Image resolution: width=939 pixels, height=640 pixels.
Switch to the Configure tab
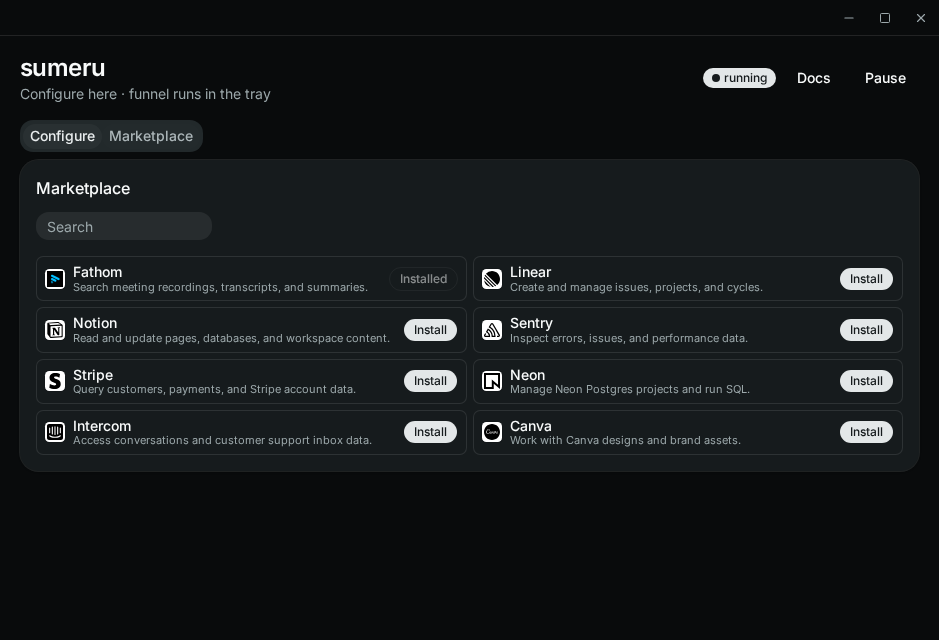[x=62, y=136]
